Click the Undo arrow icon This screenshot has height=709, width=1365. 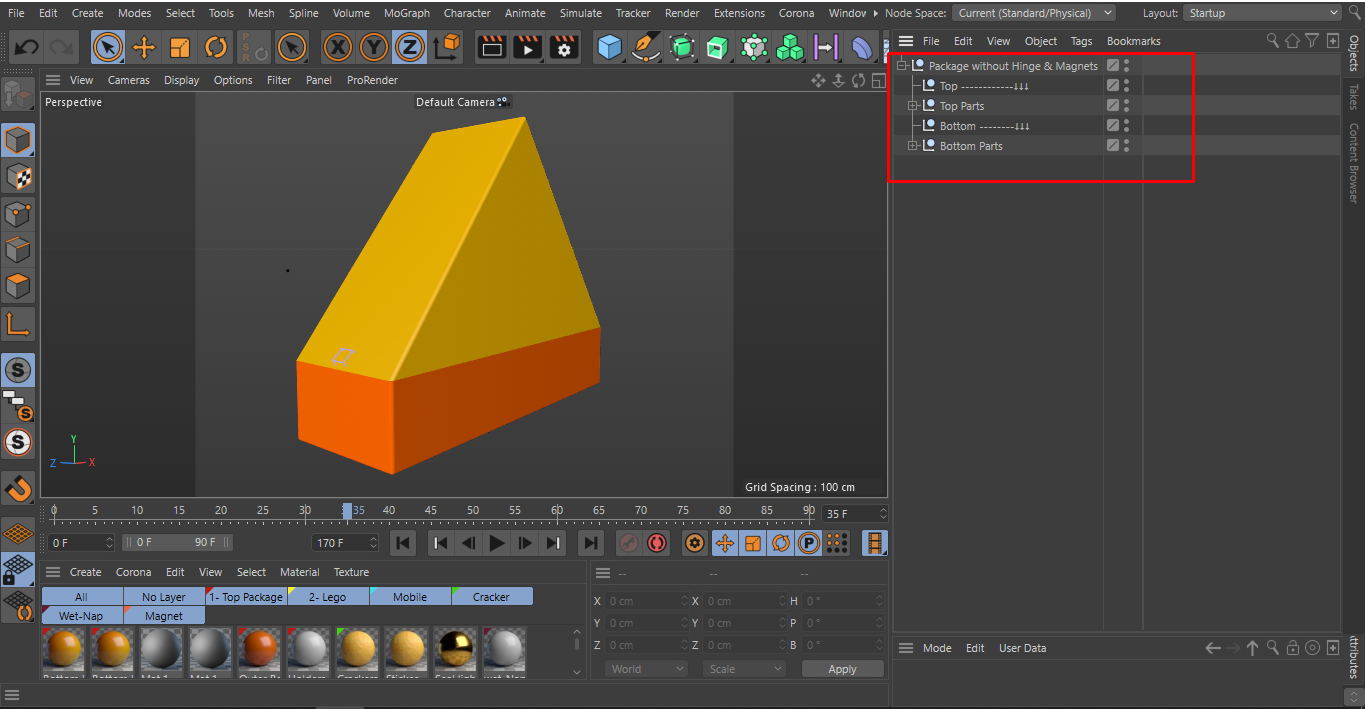(27, 47)
